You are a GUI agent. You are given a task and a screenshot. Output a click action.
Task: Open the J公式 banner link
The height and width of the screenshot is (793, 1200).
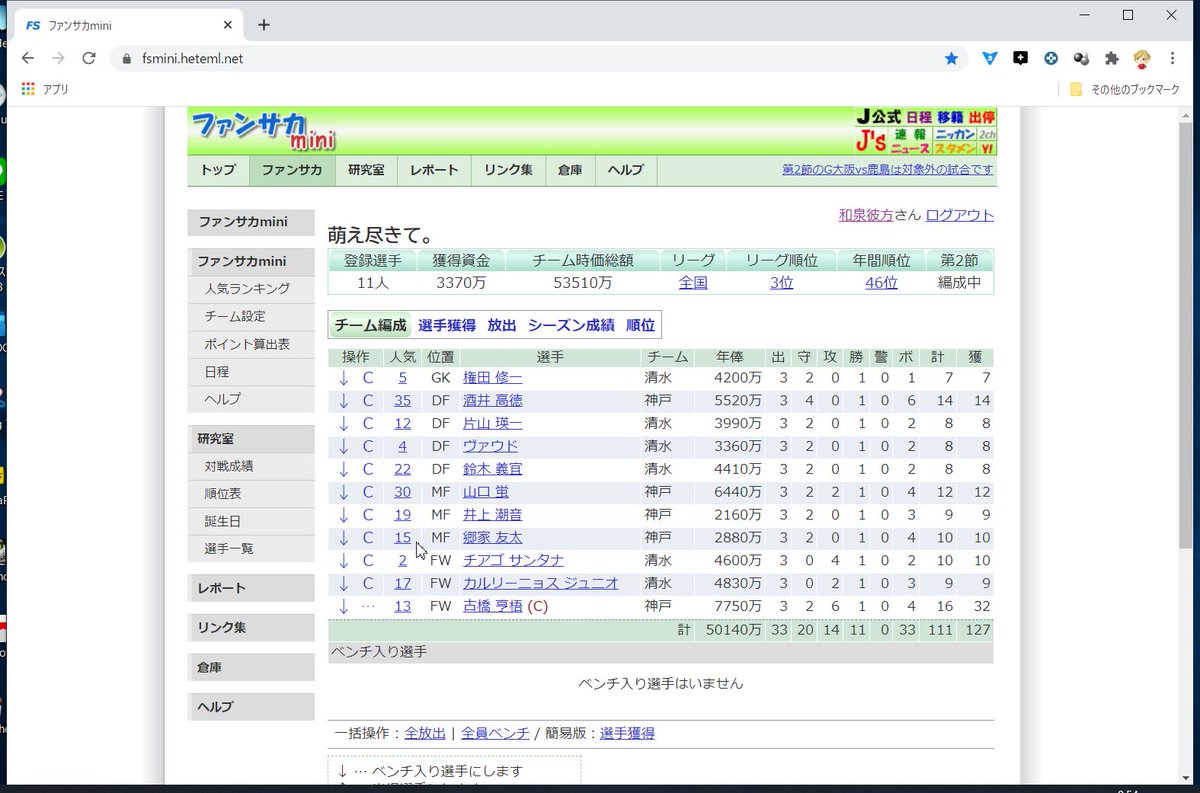tap(879, 117)
